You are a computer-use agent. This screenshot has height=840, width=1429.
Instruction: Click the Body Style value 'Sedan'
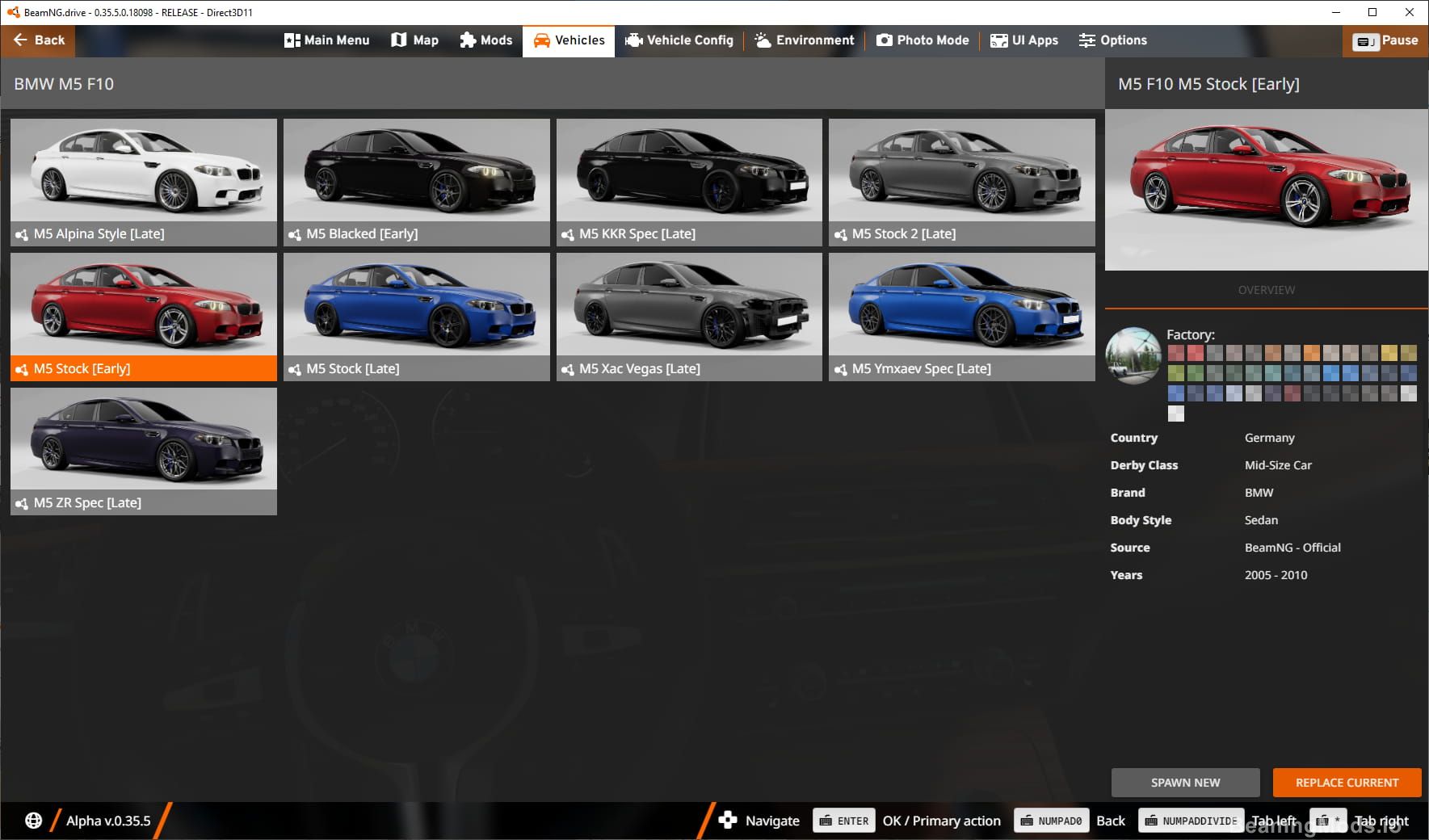1261,520
